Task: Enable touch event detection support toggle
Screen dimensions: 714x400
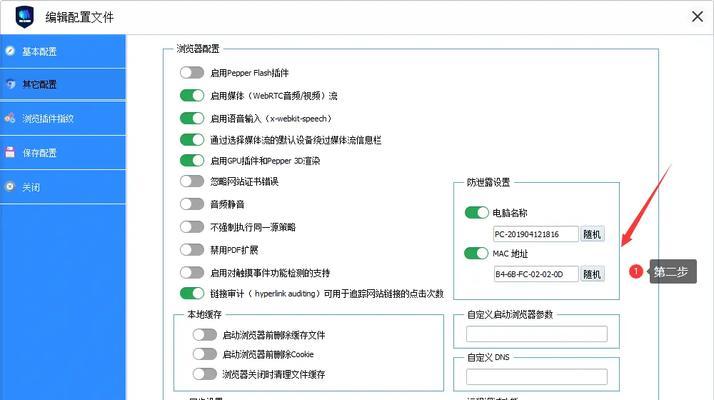Action: (192, 272)
